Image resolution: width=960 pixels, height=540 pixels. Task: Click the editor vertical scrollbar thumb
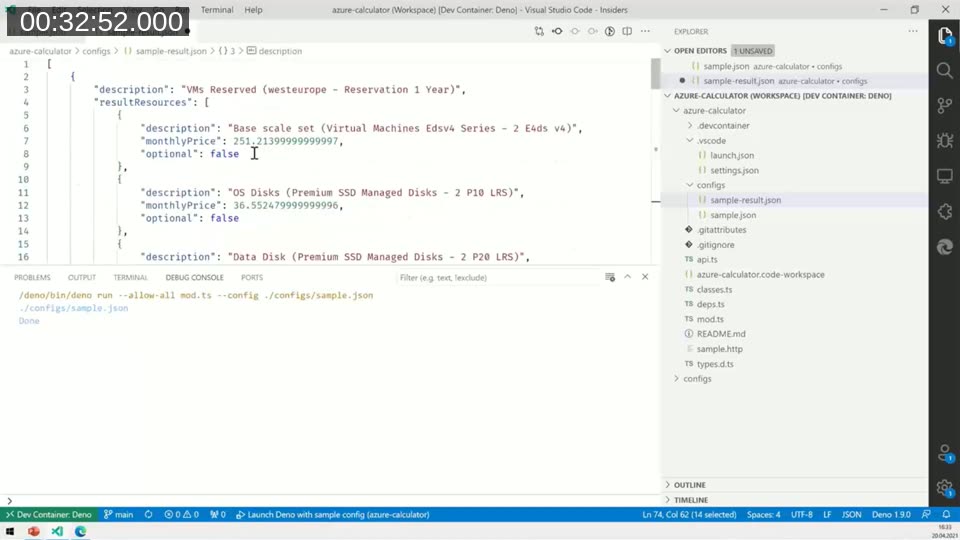pos(656,73)
